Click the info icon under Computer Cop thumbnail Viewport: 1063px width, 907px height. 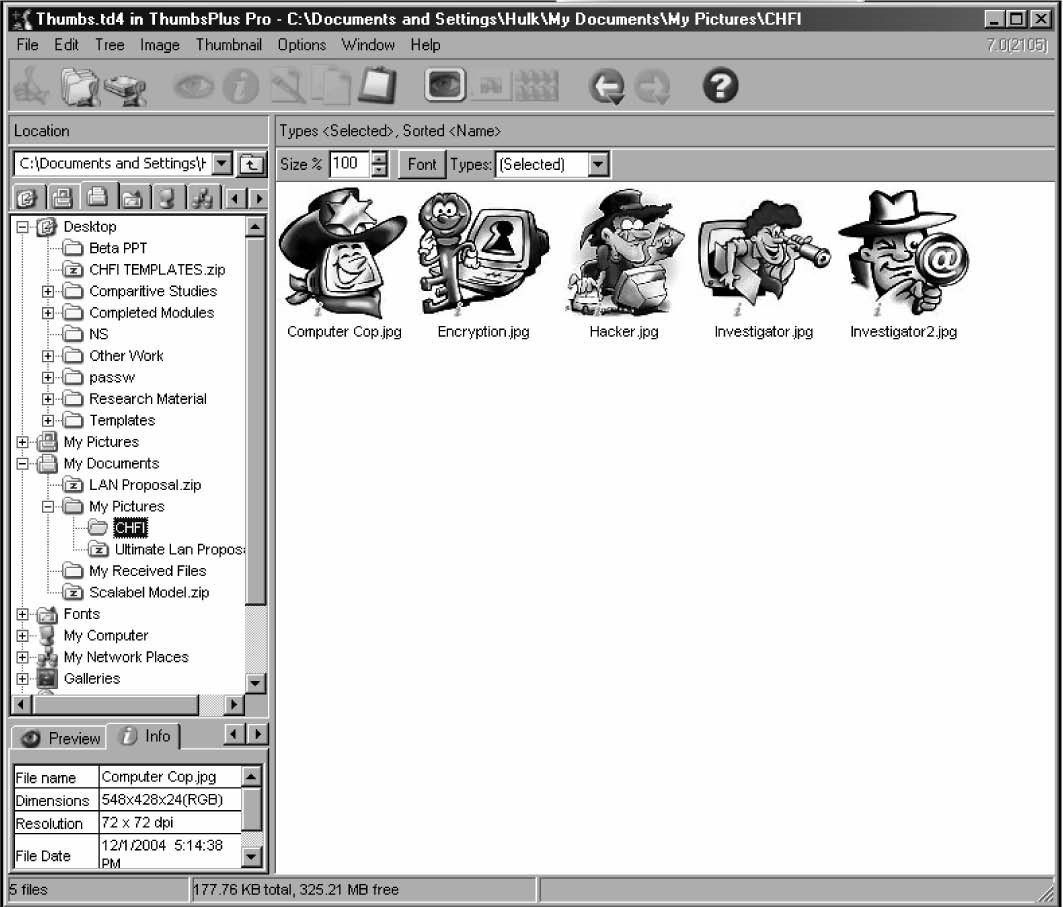pyautogui.click(x=316, y=310)
